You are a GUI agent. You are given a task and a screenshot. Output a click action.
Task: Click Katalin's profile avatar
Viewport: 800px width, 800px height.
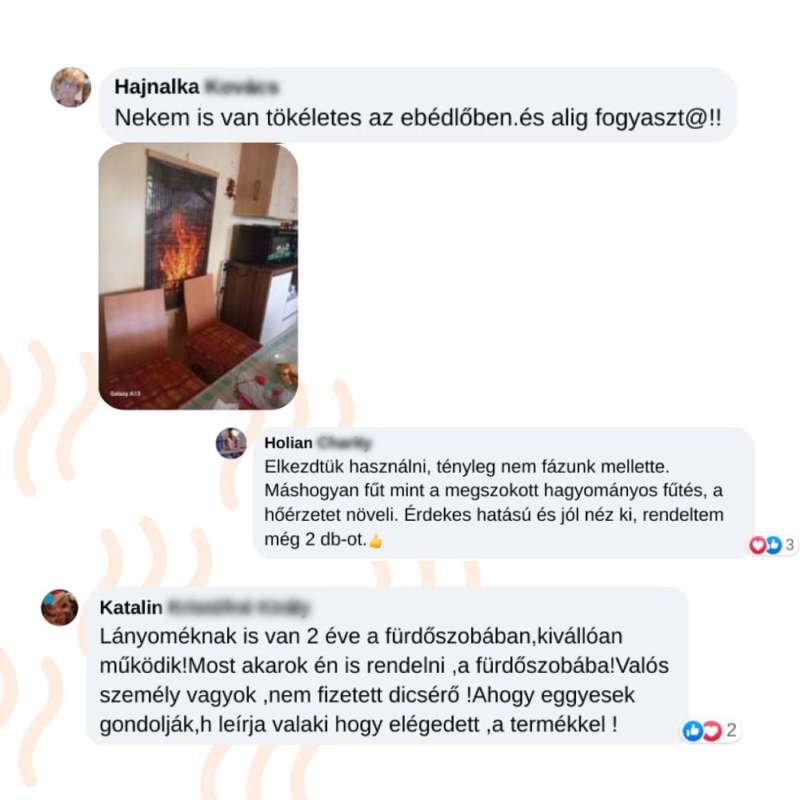[x=60, y=608]
